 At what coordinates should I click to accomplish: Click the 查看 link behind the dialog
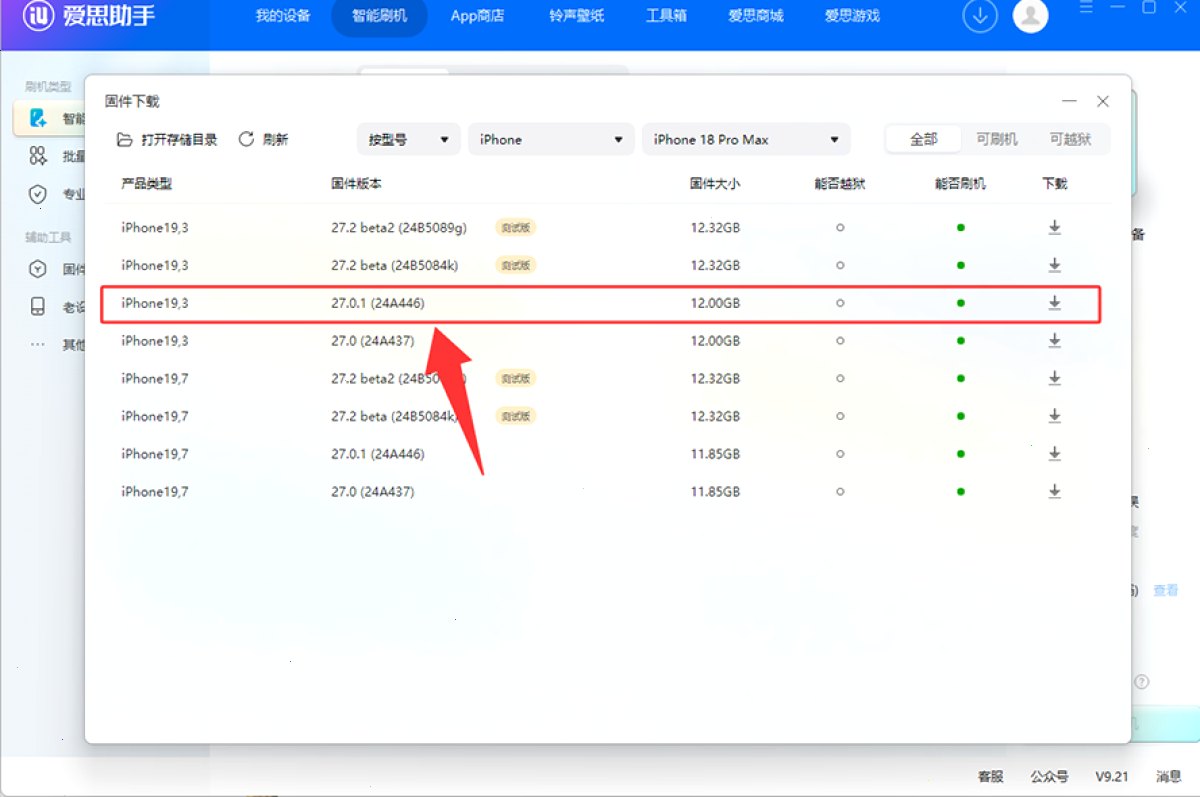pos(1166,591)
